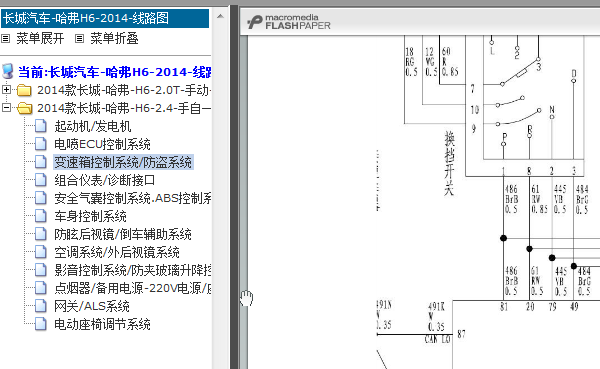Click the page icon beside 电喷ECU控制系统
Viewport: 600px width, 369px height.
(41, 144)
